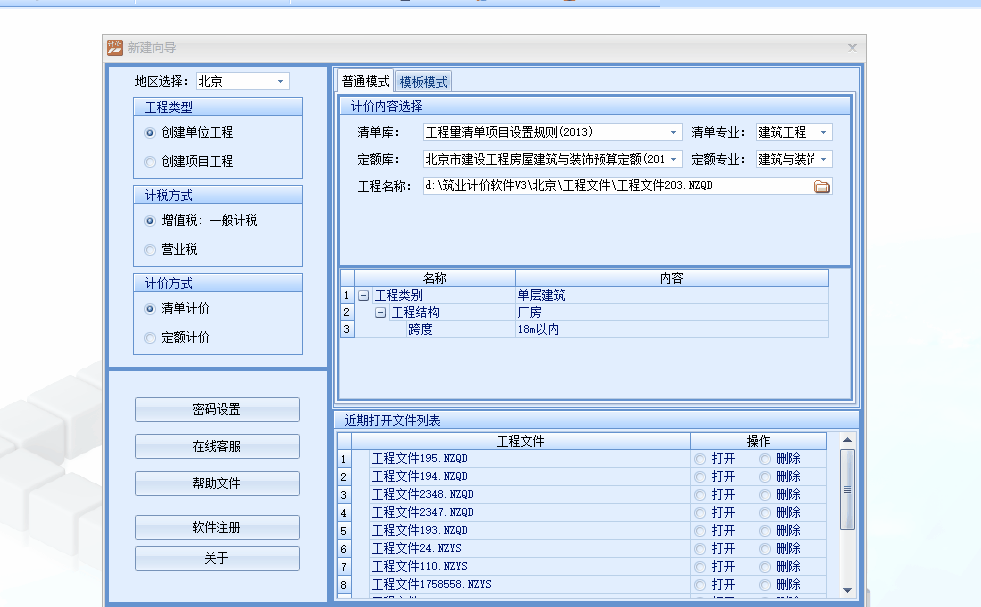This screenshot has width=981, height=607.
Task: Click the 软件注册 button
Action: (217, 528)
